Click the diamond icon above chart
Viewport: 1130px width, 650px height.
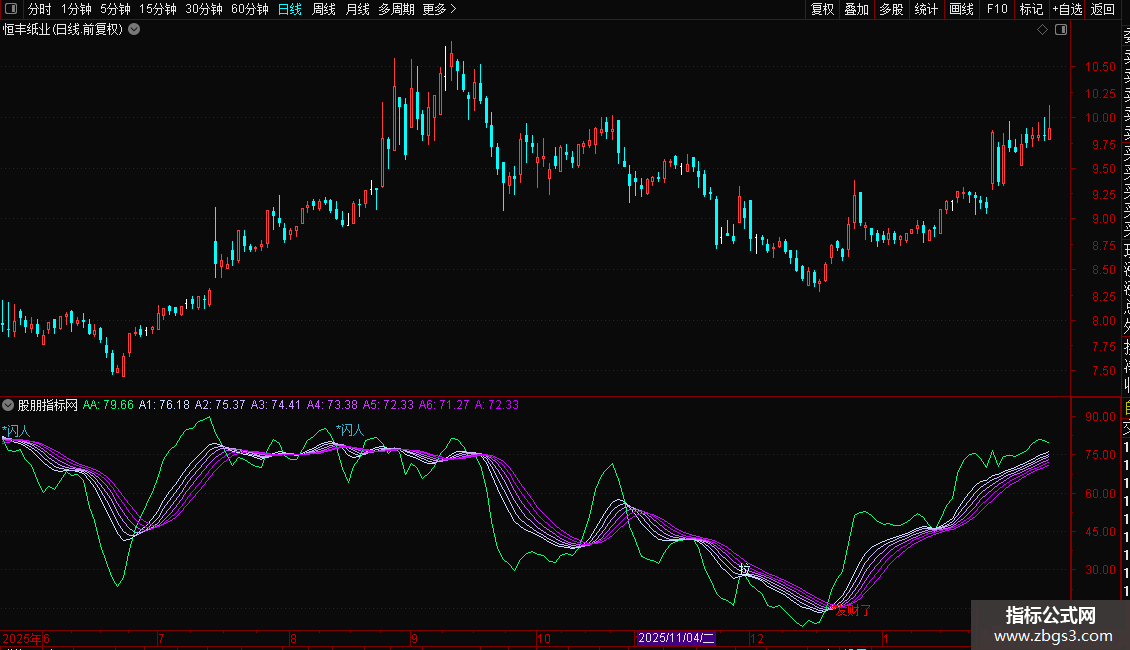[1042, 30]
